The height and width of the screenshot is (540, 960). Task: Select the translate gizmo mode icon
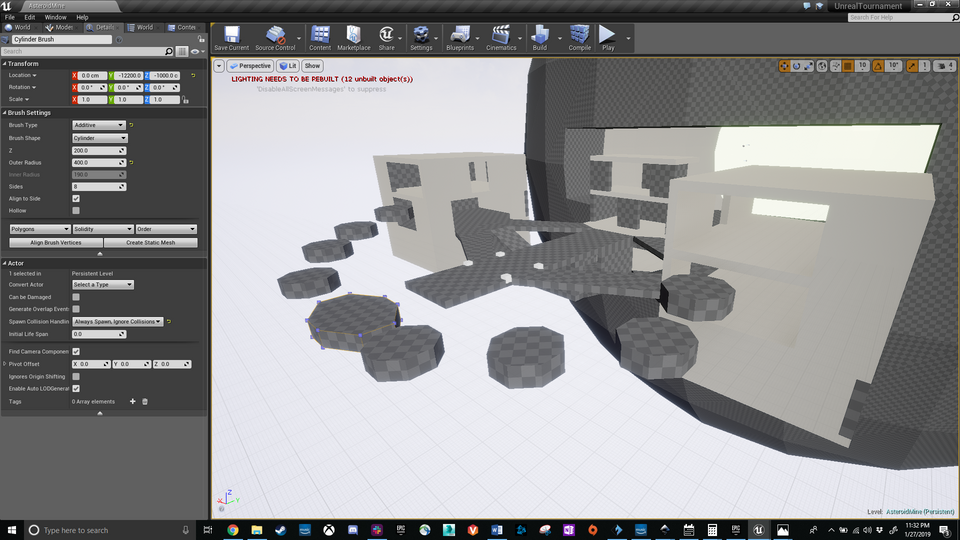tap(784, 66)
